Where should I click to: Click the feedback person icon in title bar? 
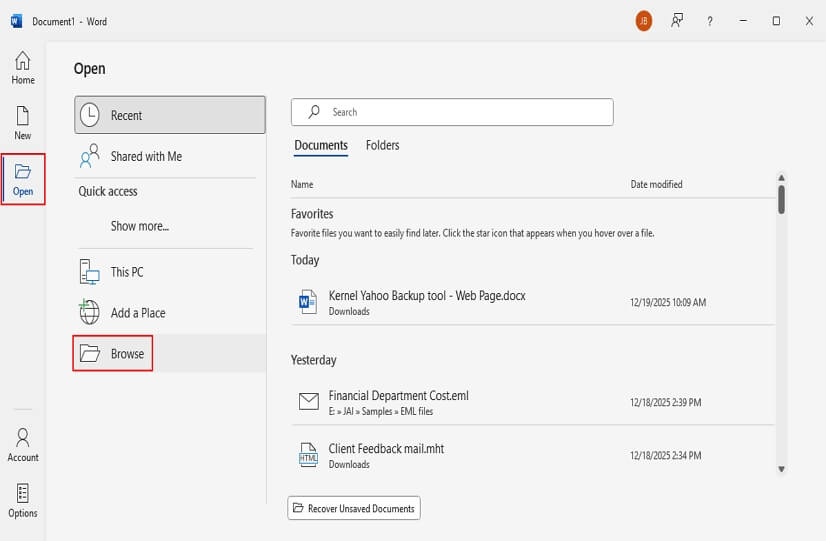point(677,21)
